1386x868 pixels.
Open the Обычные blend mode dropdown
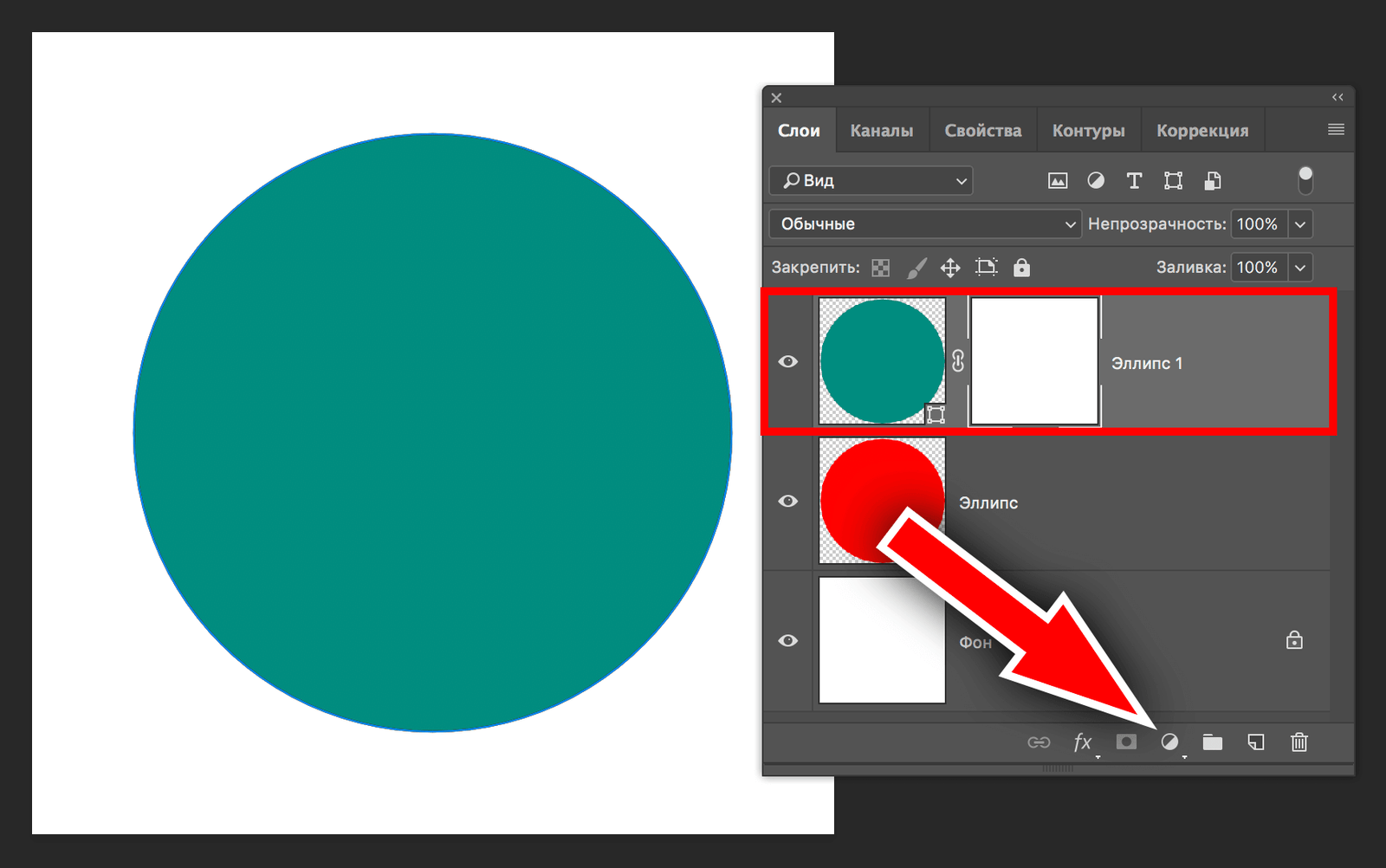(x=924, y=224)
